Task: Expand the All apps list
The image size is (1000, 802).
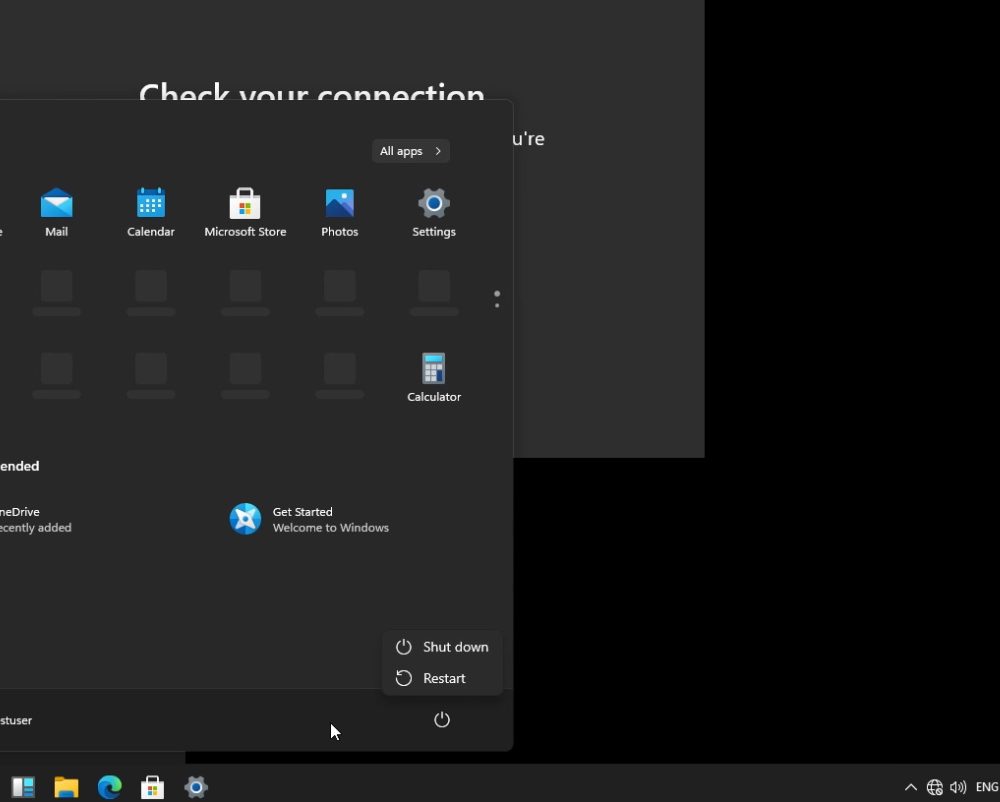Action: tap(410, 151)
